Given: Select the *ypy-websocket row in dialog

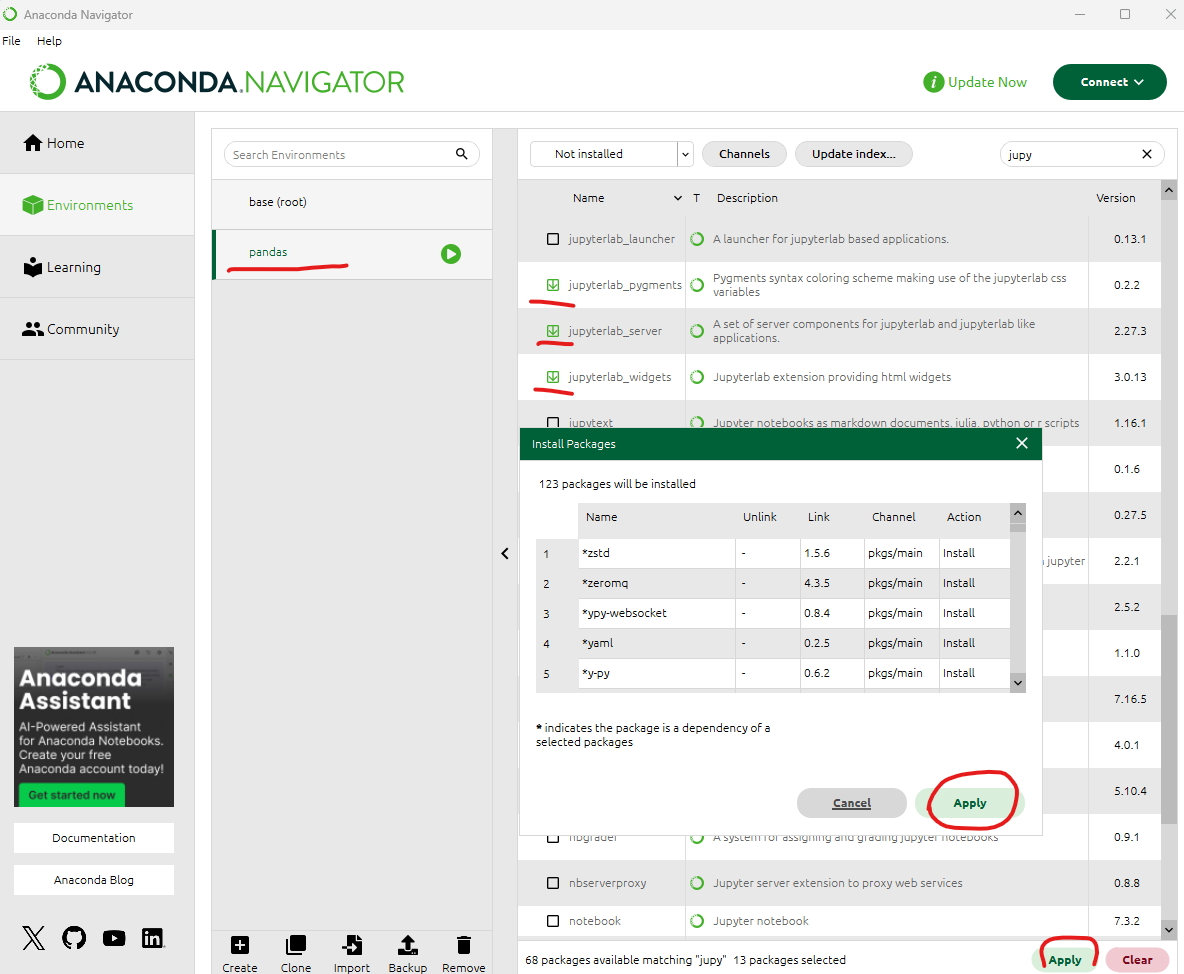Looking at the screenshot, I should click(x=773, y=613).
